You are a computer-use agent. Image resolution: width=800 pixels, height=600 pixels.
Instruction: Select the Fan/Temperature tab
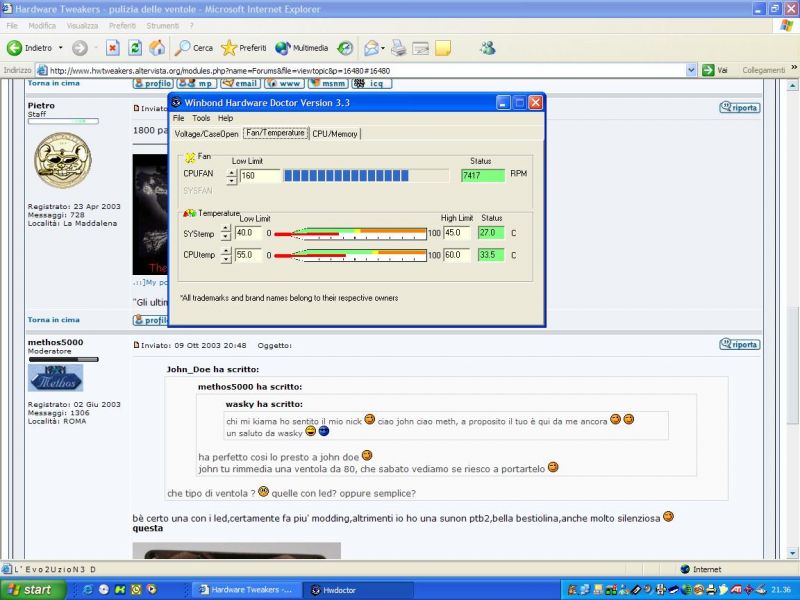click(276, 133)
